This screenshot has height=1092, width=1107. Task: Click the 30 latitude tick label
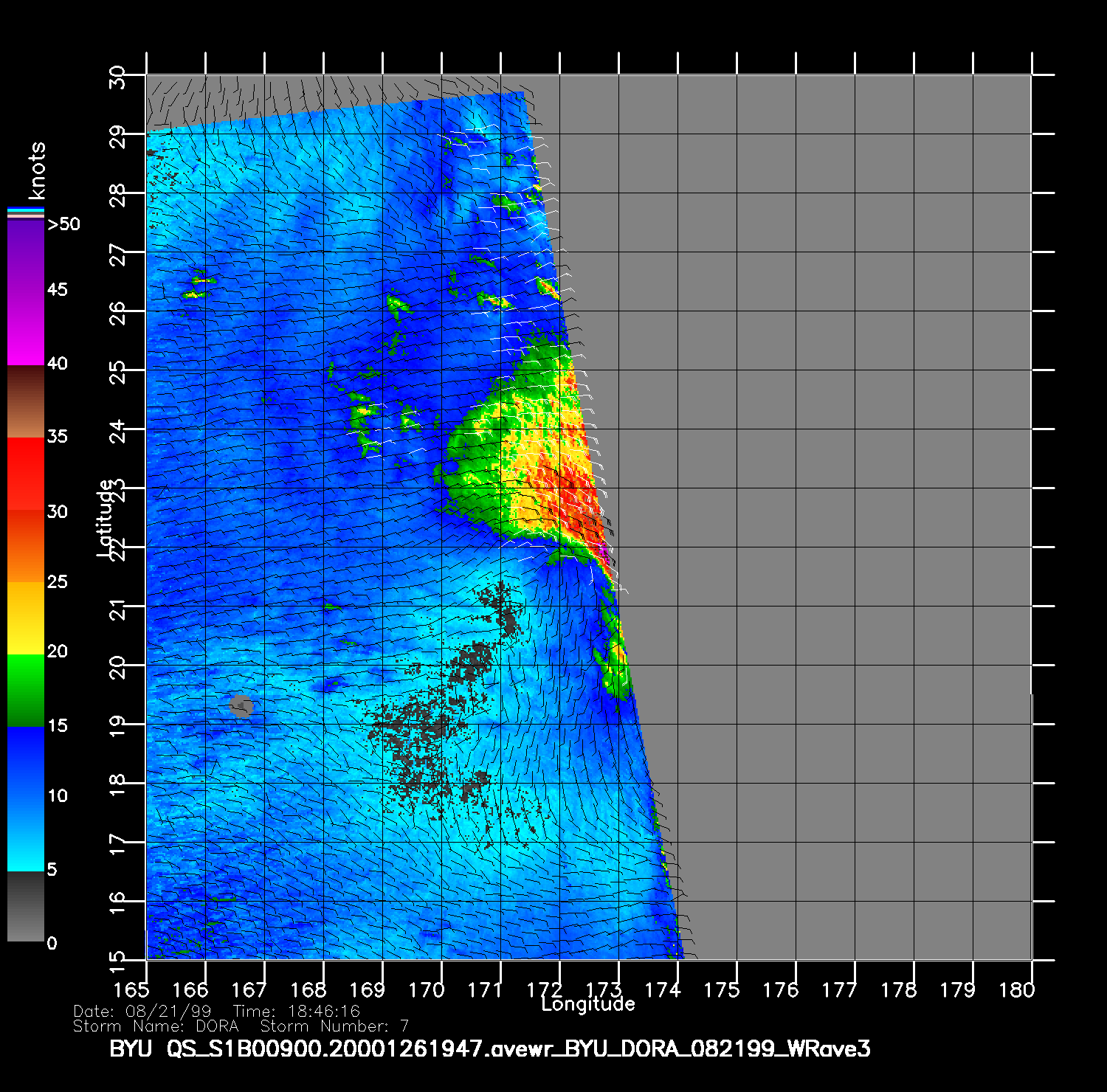pos(118,77)
